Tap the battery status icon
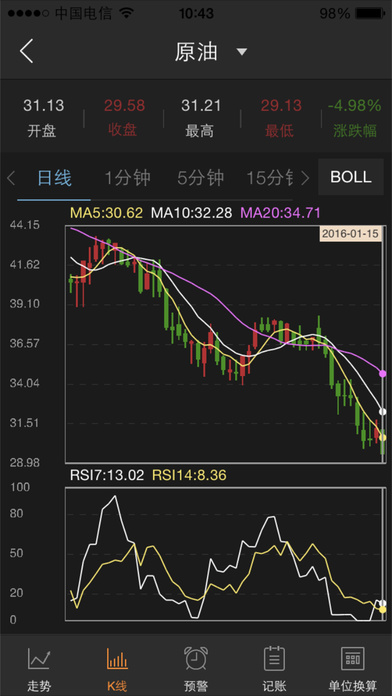392x696 pixels. (x=370, y=14)
